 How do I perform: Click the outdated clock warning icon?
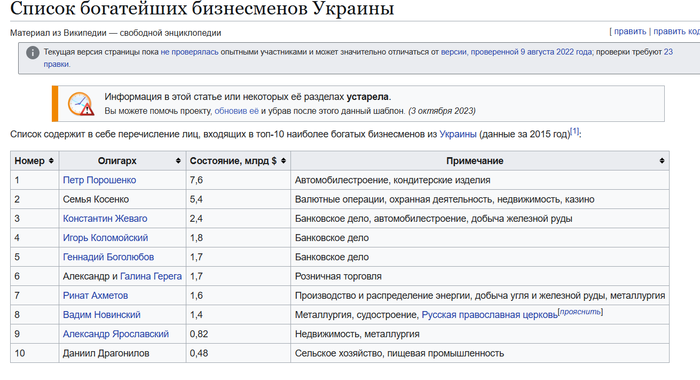[x=81, y=104]
